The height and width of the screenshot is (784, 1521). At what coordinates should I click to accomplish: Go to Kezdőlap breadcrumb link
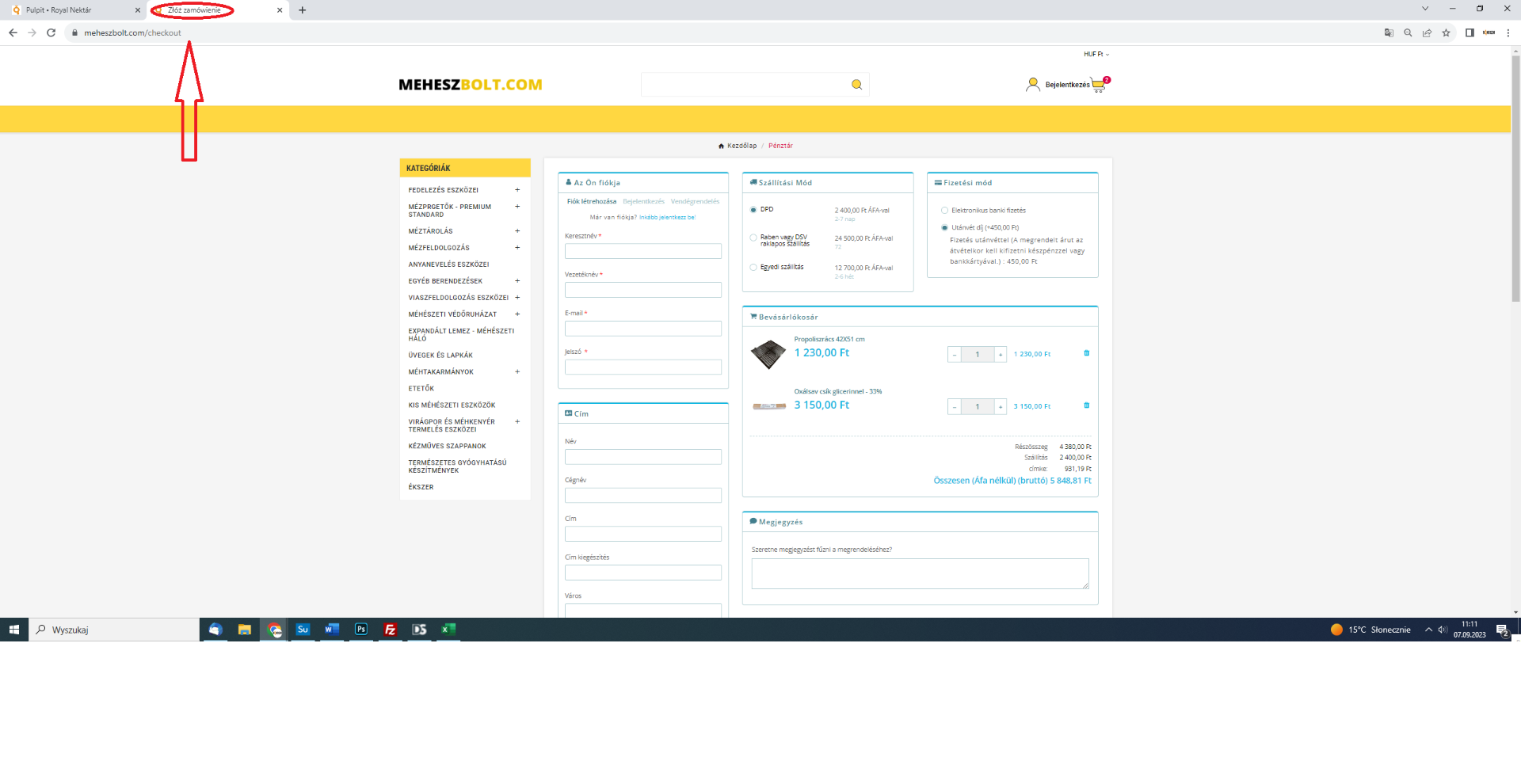741,146
